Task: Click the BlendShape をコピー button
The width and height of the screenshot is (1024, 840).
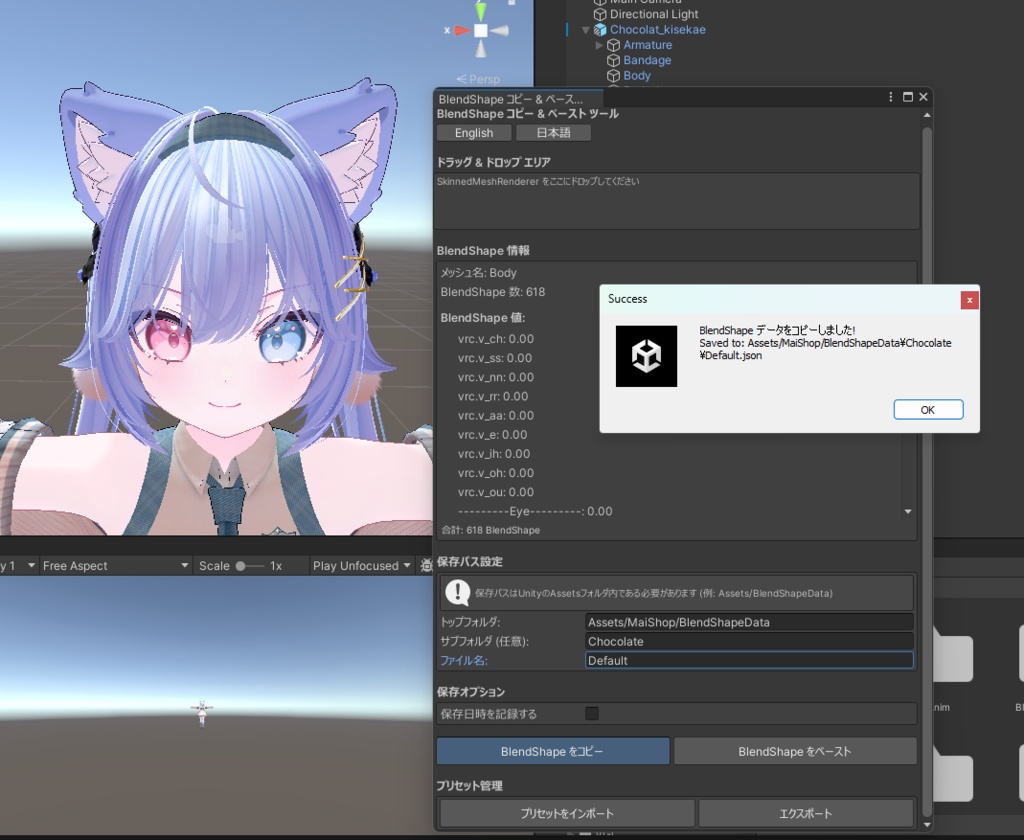Action: pos(553,750)
